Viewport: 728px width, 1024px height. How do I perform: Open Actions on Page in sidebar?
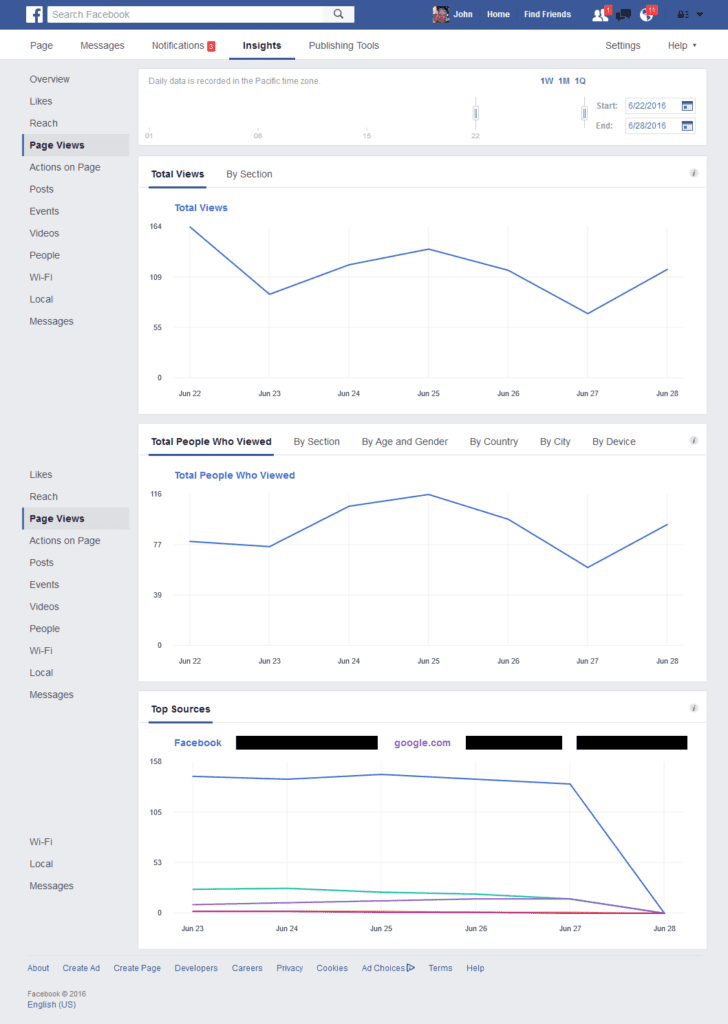pyautogui.click(x=65, y=167)
